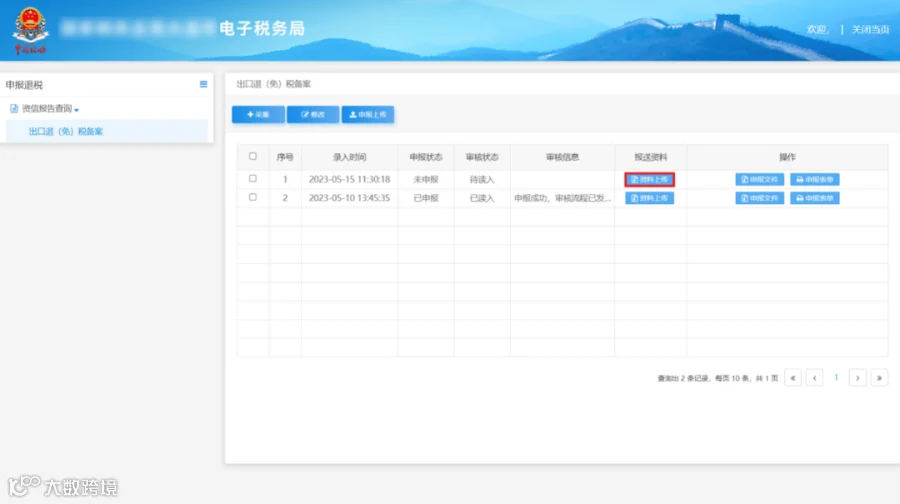
Task: Open 申报文件 for row 1
Action: coord(759,179)
